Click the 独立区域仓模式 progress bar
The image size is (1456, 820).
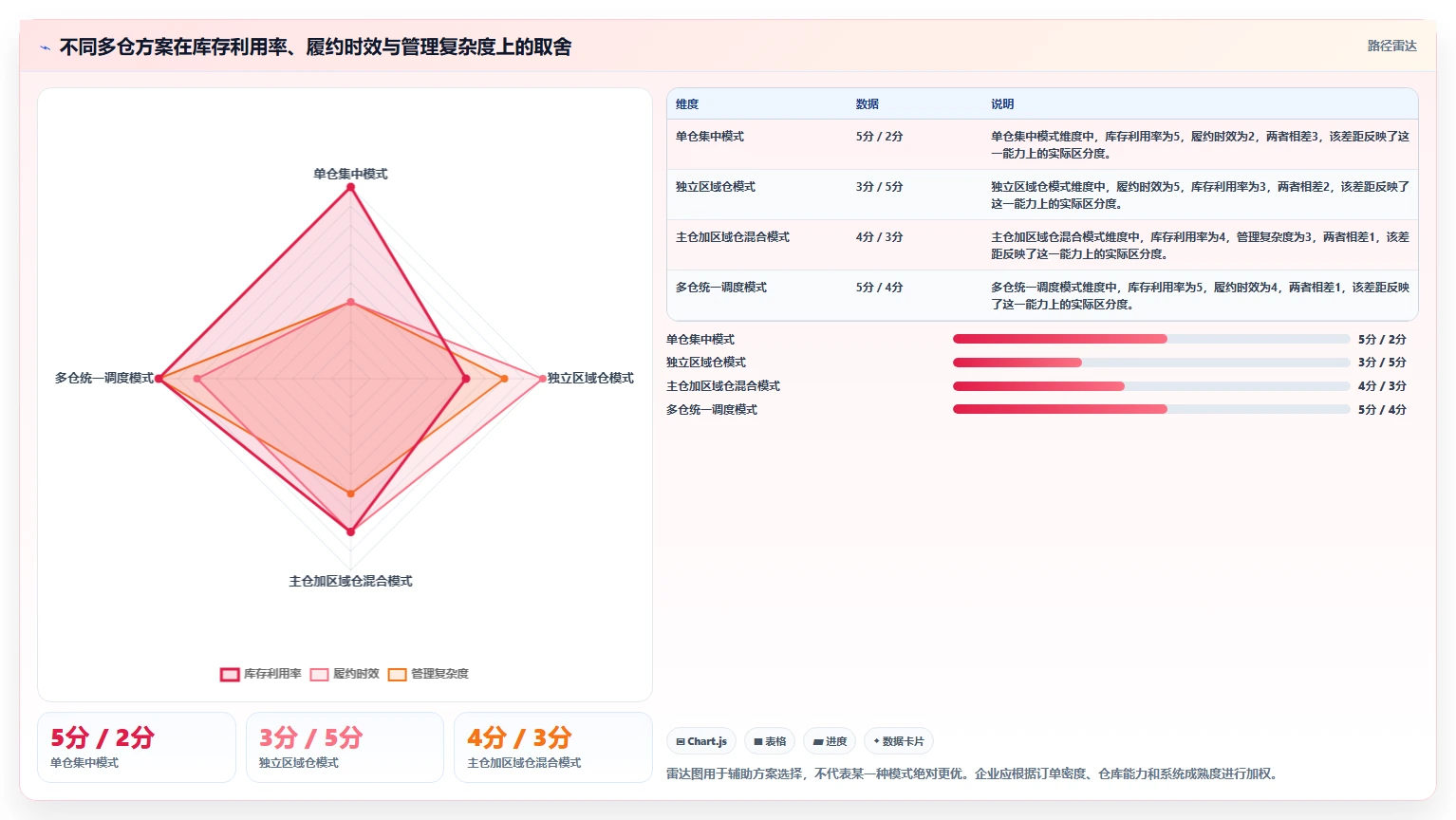(1151, 363)
